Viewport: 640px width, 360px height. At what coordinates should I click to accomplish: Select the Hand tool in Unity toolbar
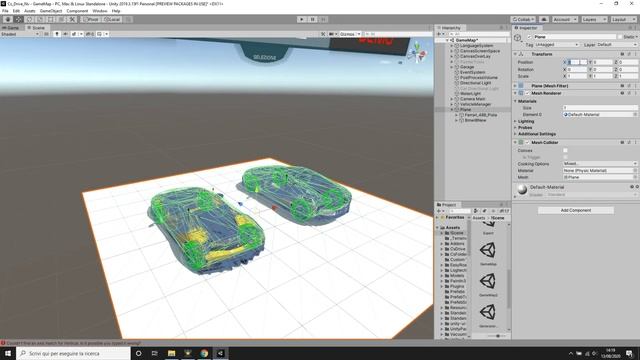(8, 19)
